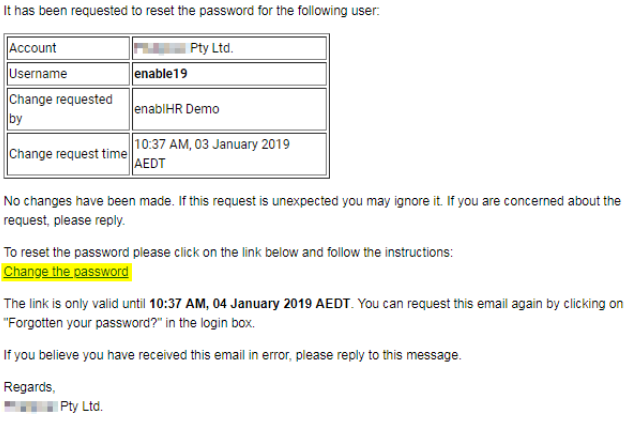Viewport: 627px width, 421px height.
Task: Click the "received this email in error" sentence
Action: coord(233,355)
